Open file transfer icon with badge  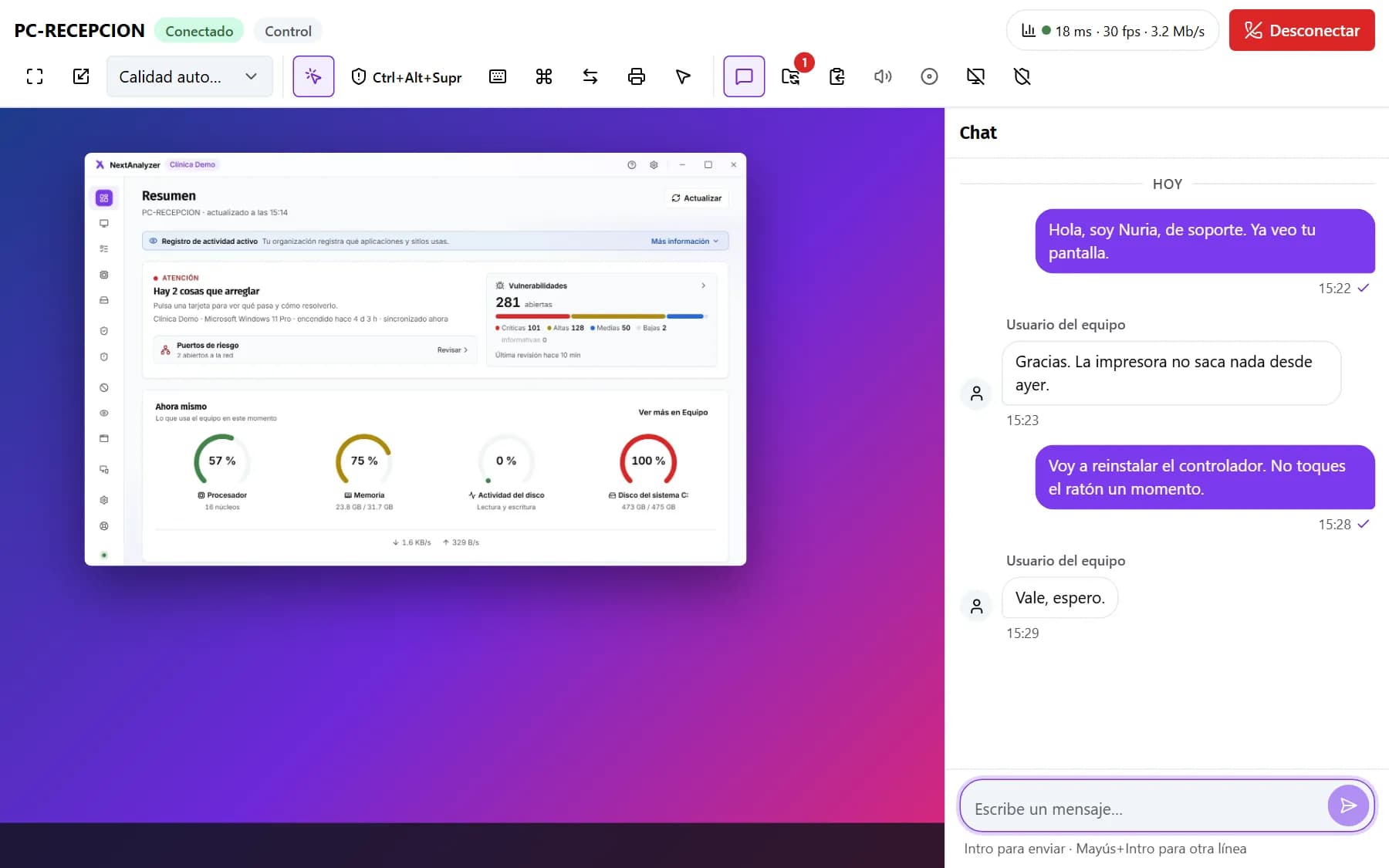[791, 76]
